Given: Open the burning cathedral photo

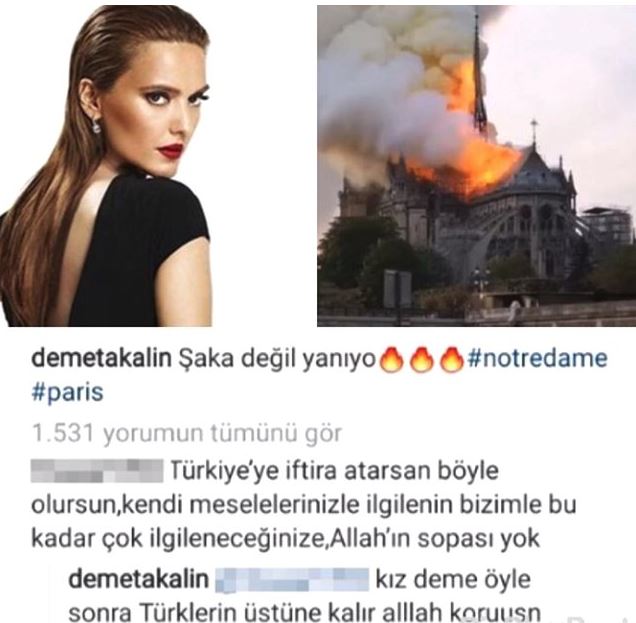Looking at the screenshot, I should [476, 165].
